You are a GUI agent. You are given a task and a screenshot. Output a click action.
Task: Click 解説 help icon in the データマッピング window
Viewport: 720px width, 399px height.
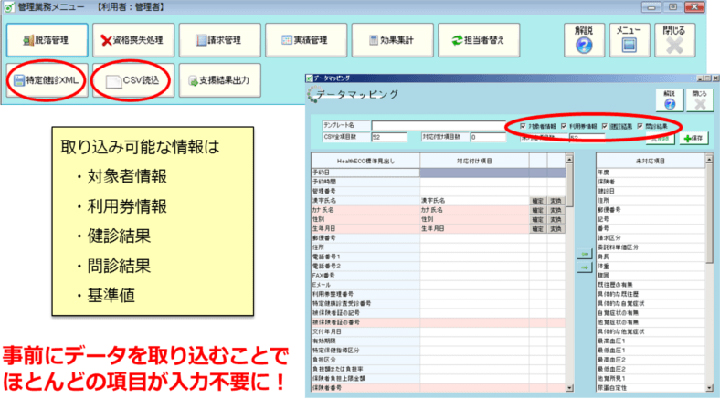click(x=669, y=100)
